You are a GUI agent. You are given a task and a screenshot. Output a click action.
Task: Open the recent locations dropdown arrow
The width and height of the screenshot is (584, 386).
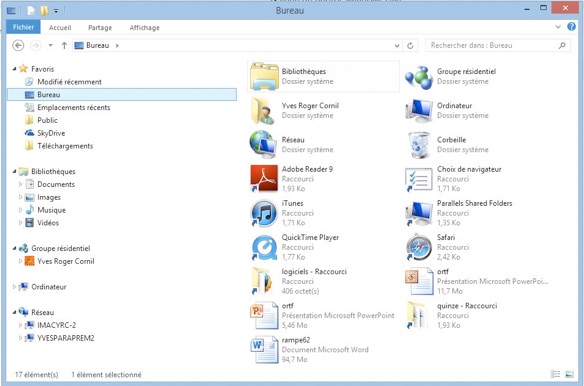pyautogui.click(x=50, y=45)
